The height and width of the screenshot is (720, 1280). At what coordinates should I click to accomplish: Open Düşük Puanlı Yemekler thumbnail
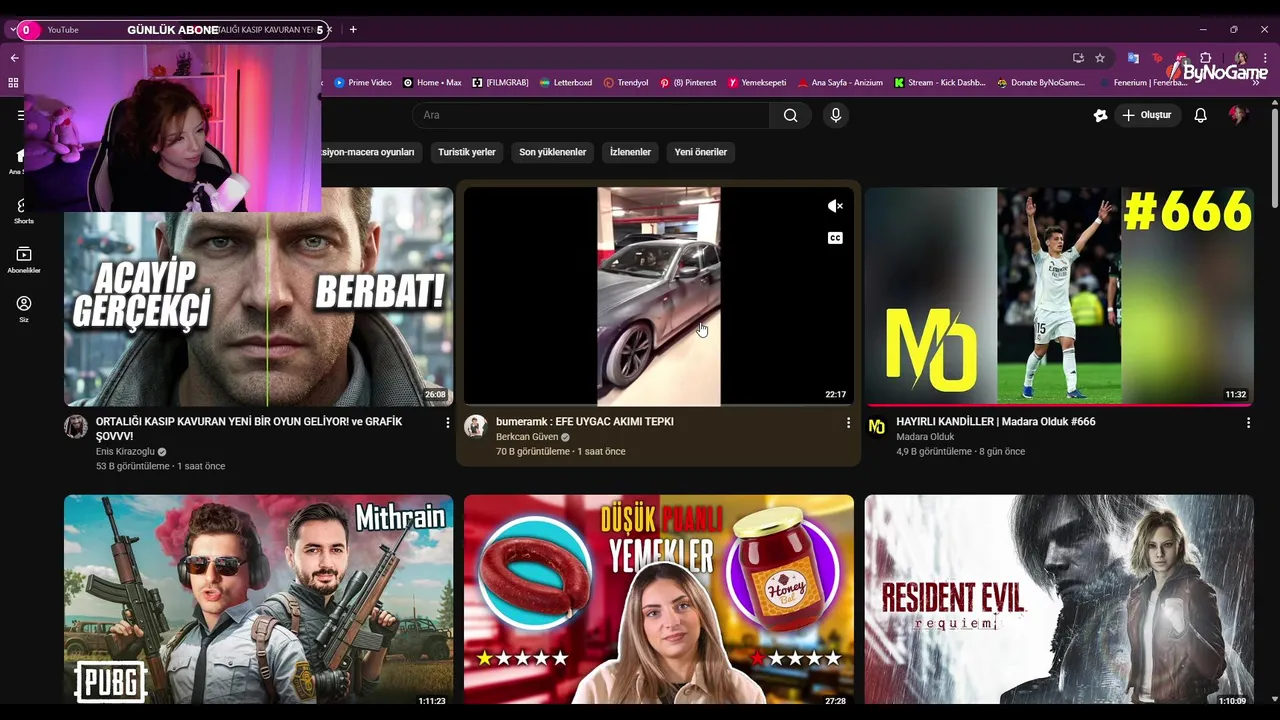point(659,600)
